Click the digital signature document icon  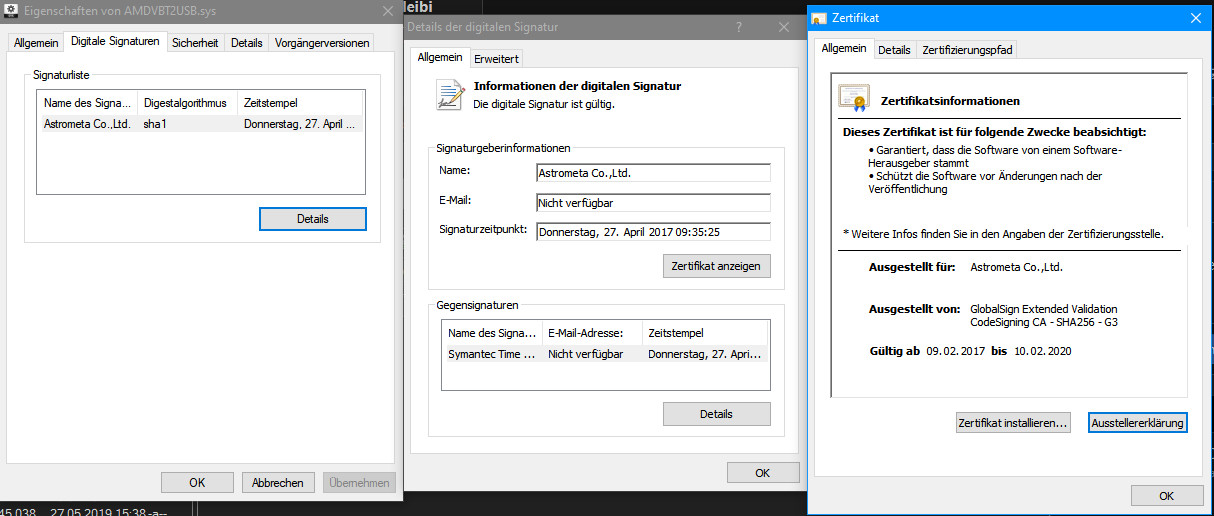450,94
